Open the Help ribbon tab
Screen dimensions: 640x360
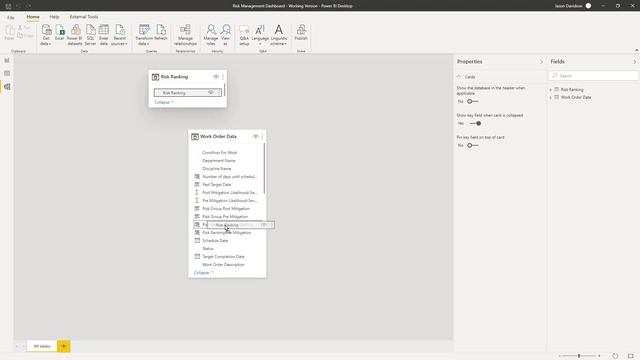coord(54,17)
